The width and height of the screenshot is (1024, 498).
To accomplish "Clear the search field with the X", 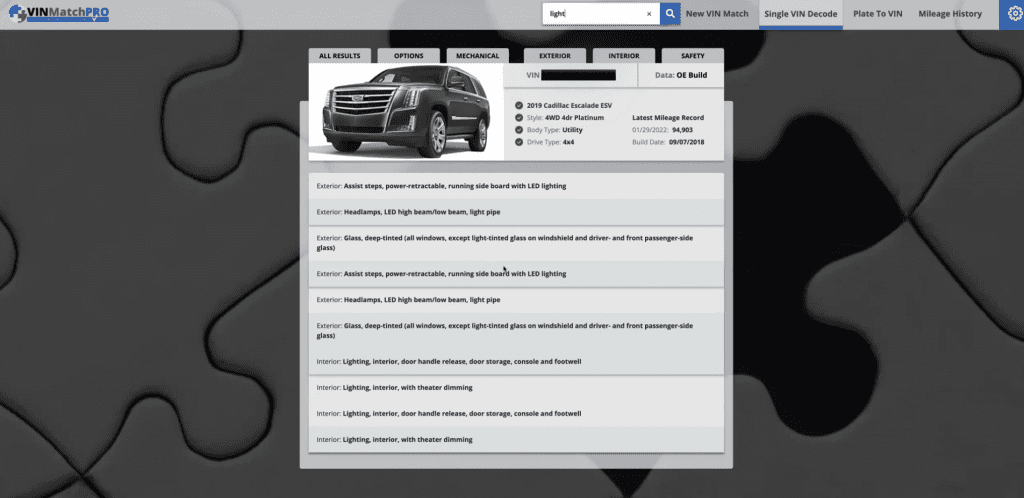I will [649, 14].
